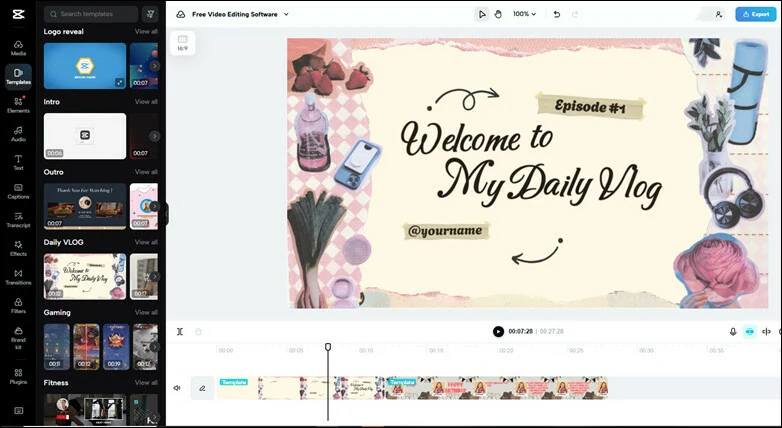Open the Plugins panel
Screen dimensions: 782x428
18,376
